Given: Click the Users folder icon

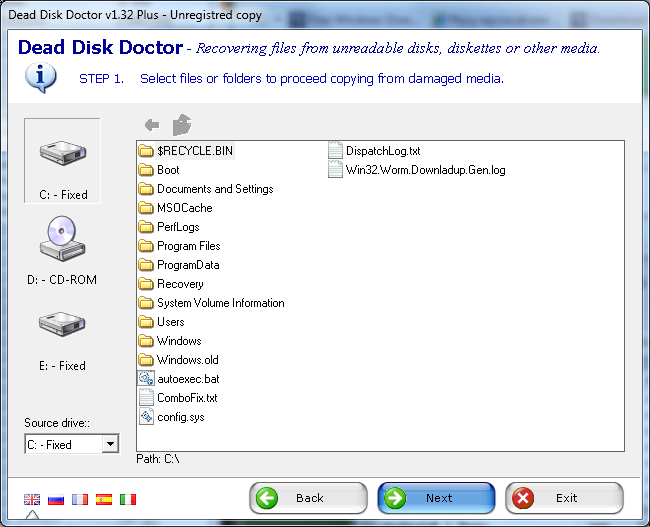Looking at the screenshot, I should [146, 322].
